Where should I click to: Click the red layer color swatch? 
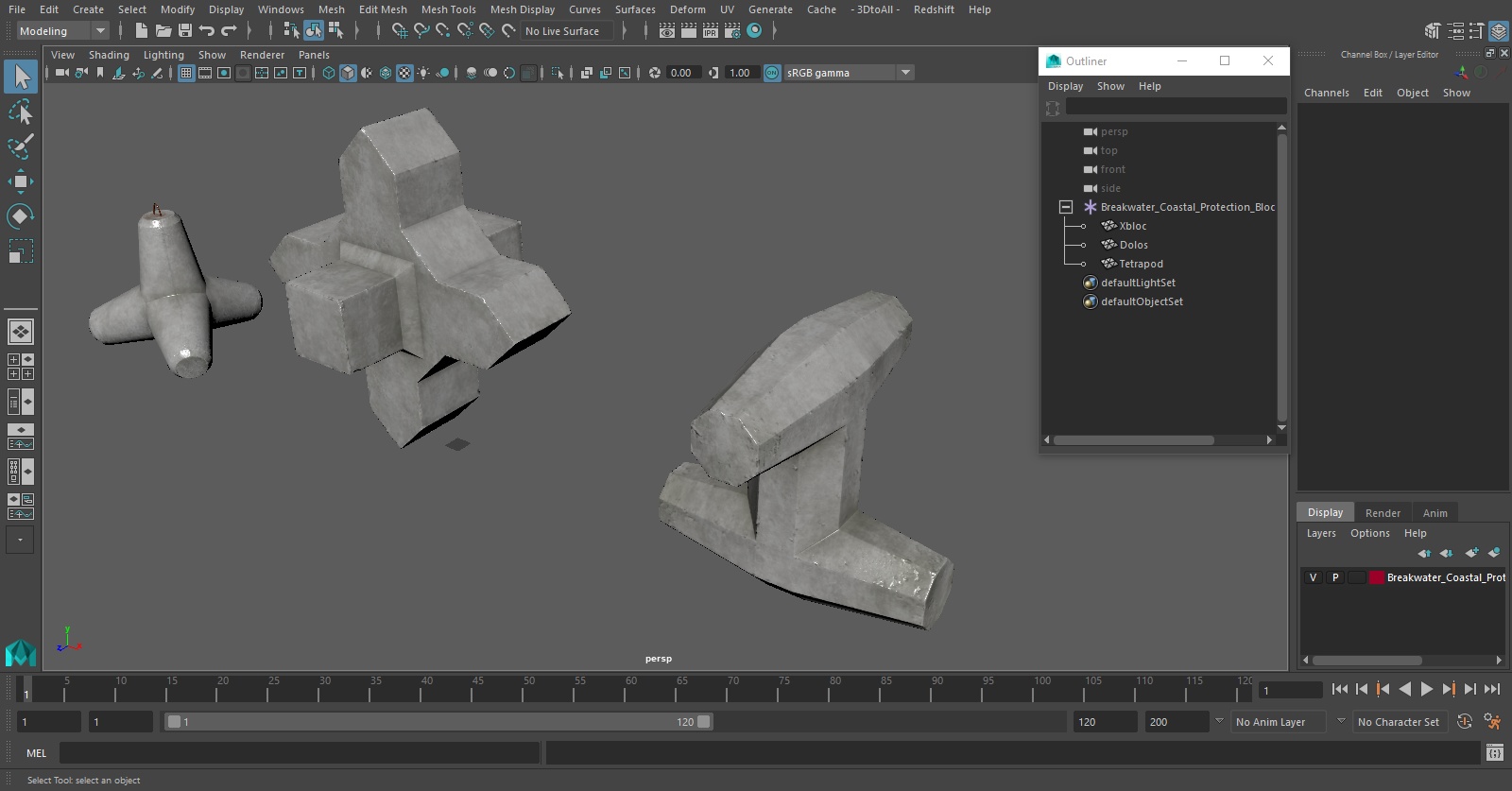coord(1377,577)
